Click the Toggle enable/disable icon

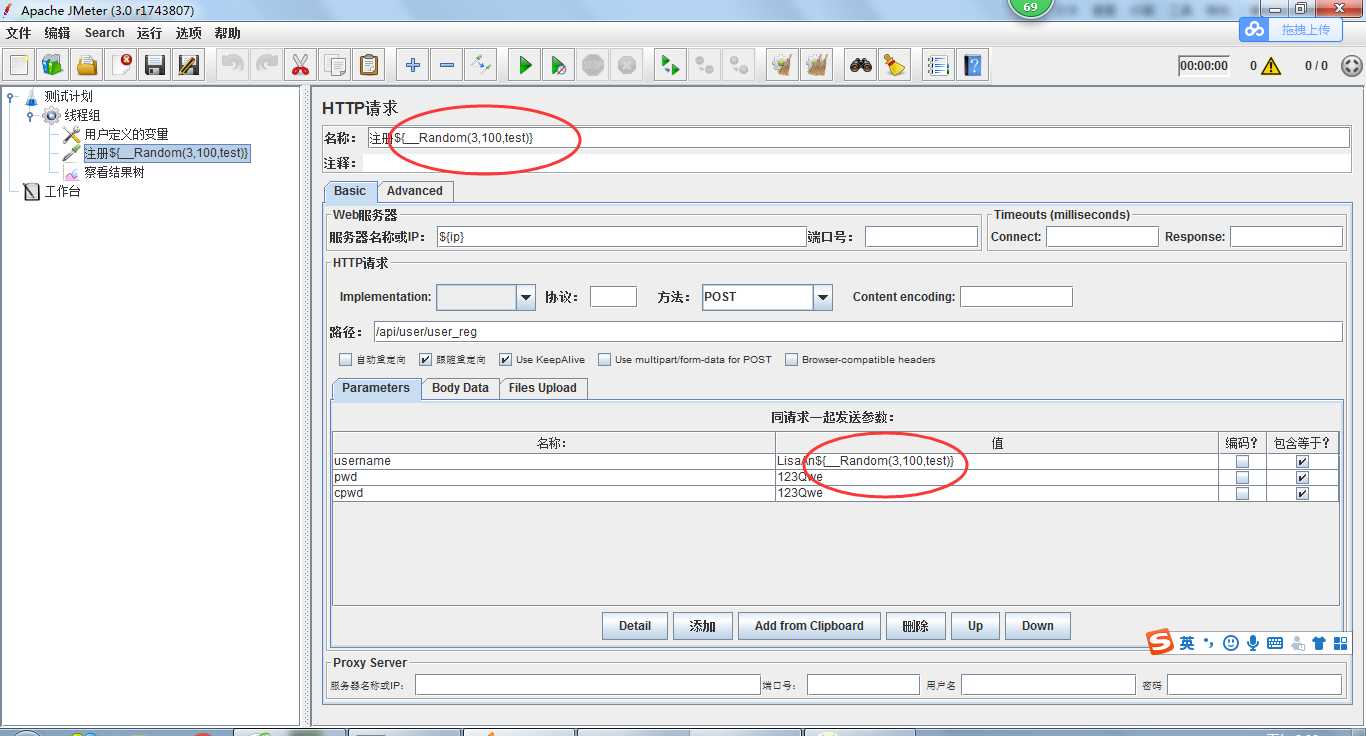coord(481,66)
